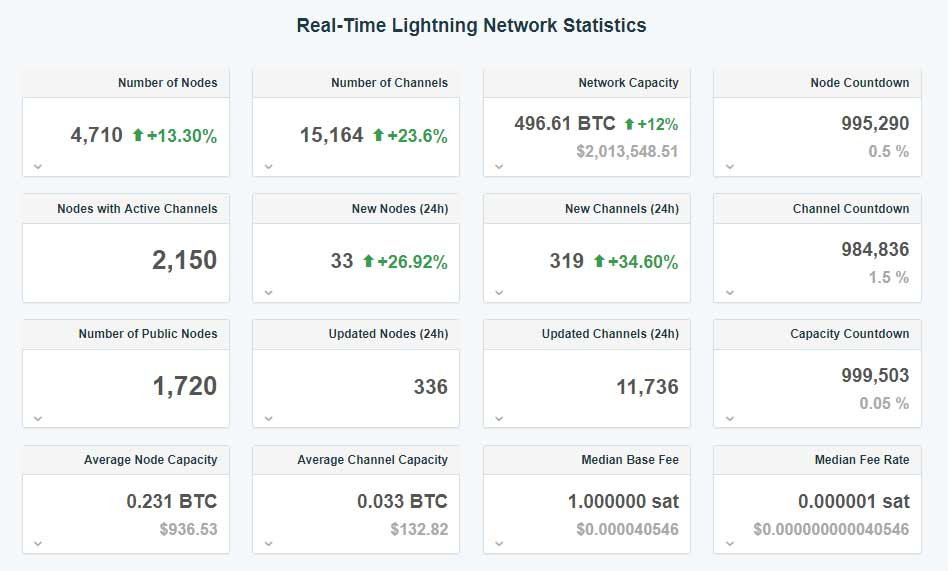Expand the Channel Countdown card chevron
This screenshot has width=948, height=571.
point(729,292)
